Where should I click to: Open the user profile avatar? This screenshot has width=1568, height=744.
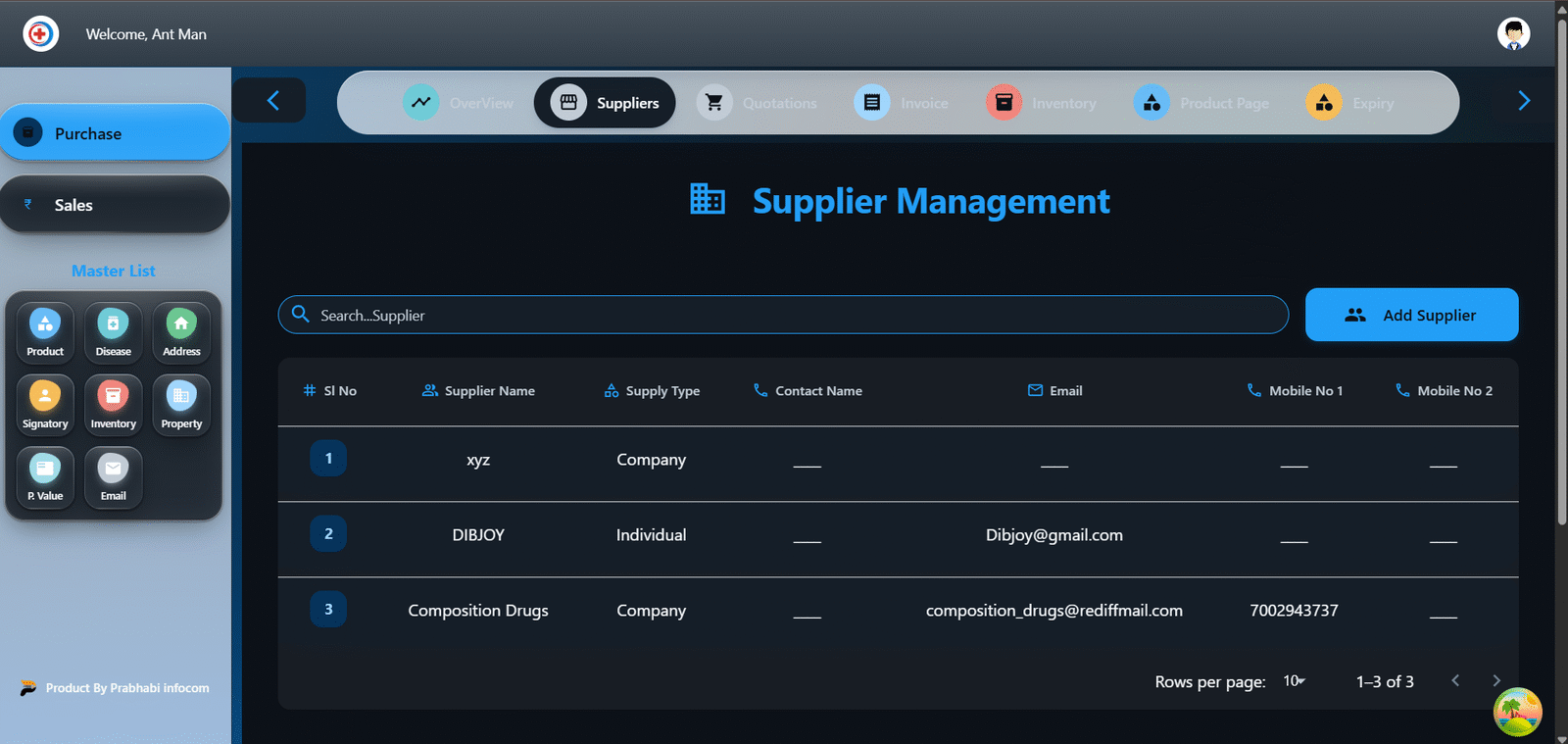[x=1514, y=33]
